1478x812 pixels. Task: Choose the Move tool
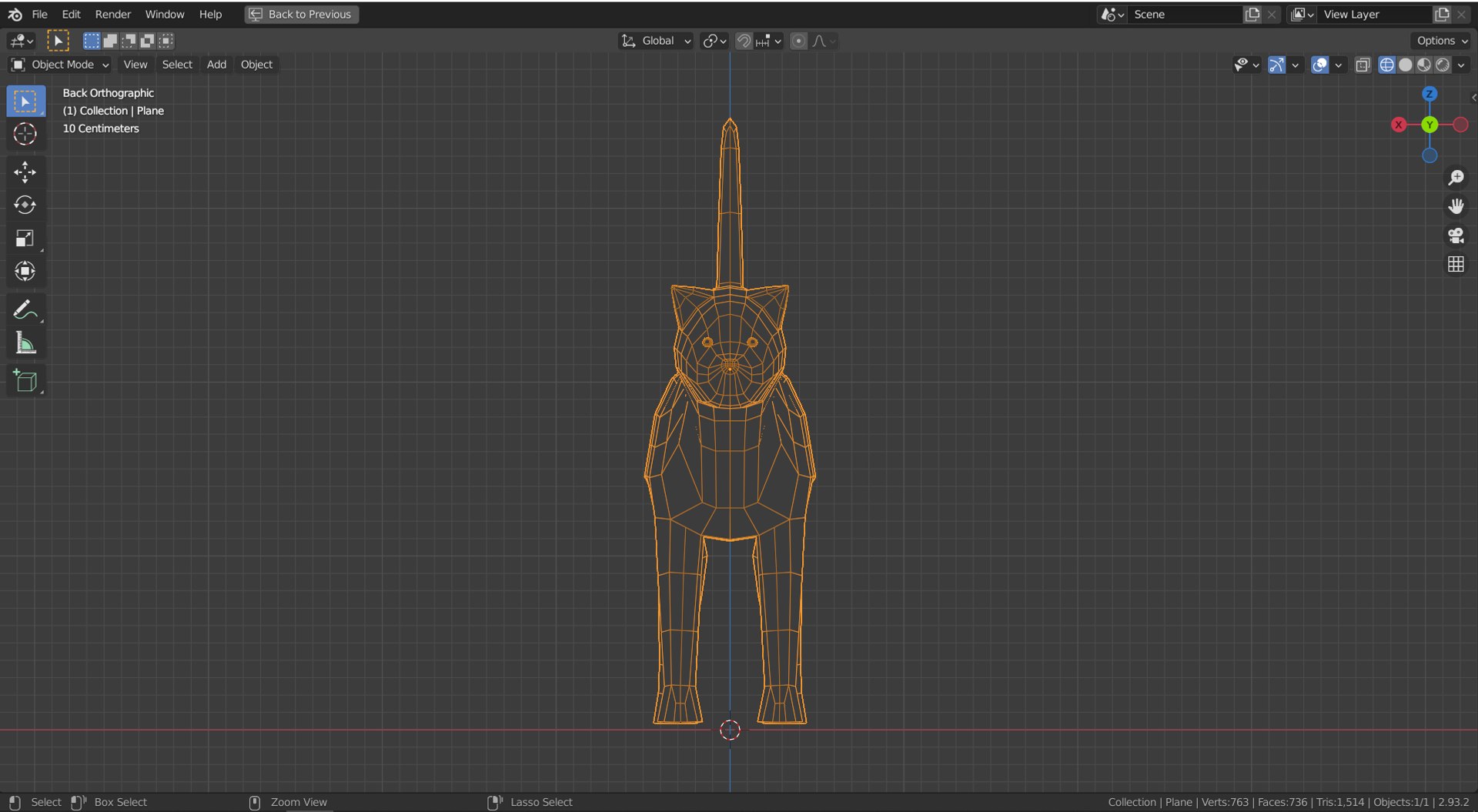pos(25,172)
